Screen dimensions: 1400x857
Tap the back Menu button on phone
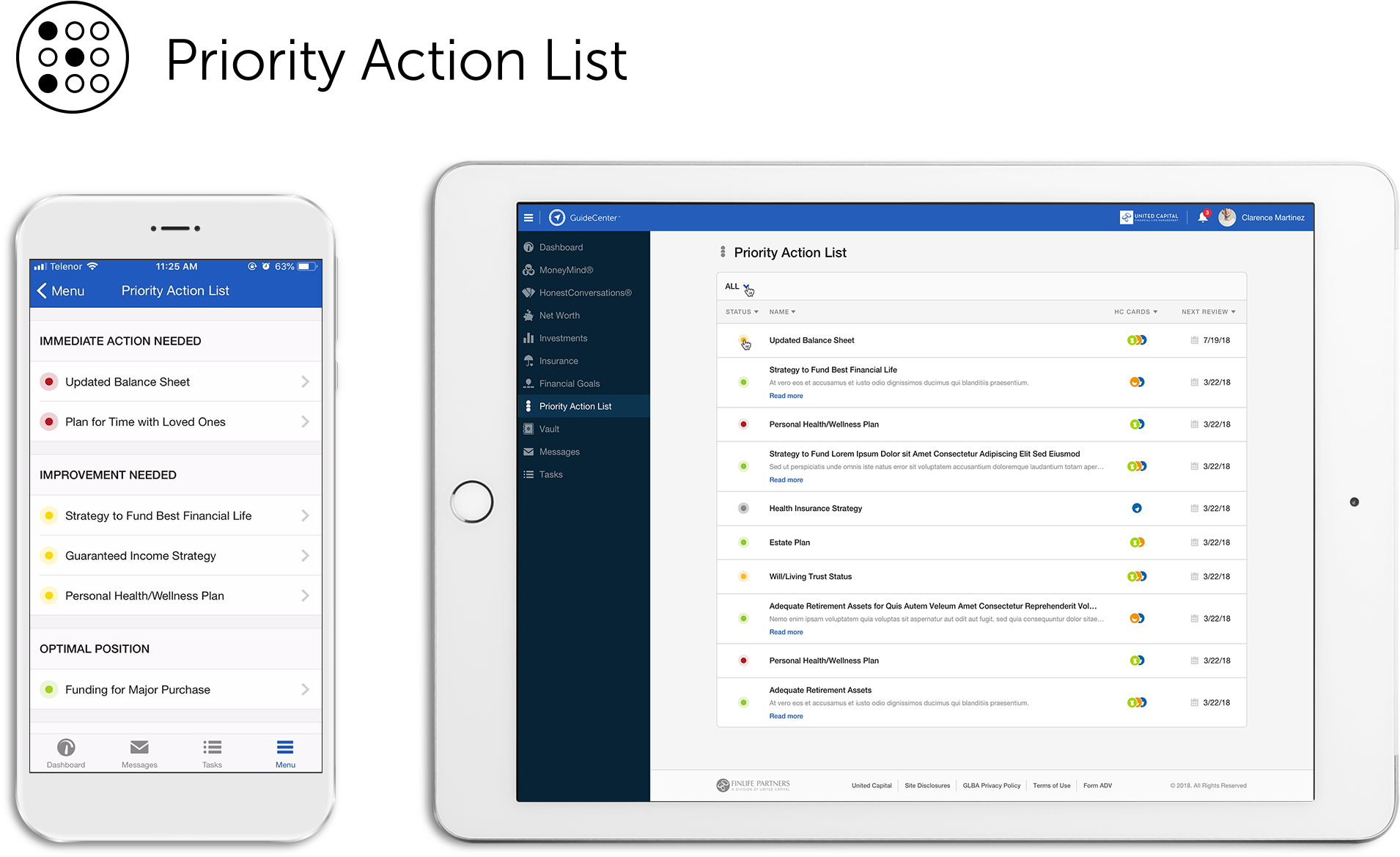point(61,291)
